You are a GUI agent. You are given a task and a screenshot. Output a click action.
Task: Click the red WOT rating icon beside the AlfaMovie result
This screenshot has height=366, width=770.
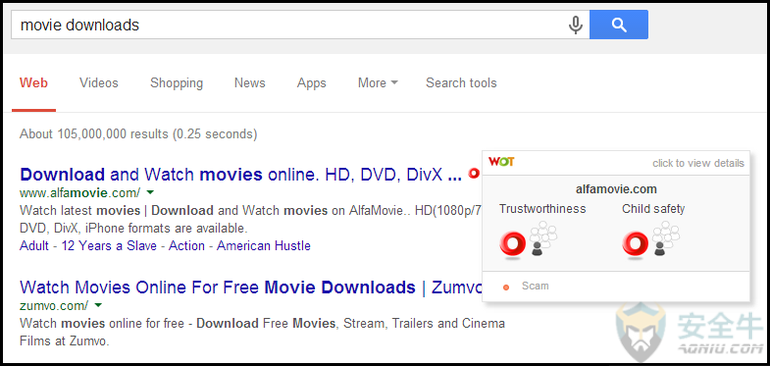tap(473, 173)
